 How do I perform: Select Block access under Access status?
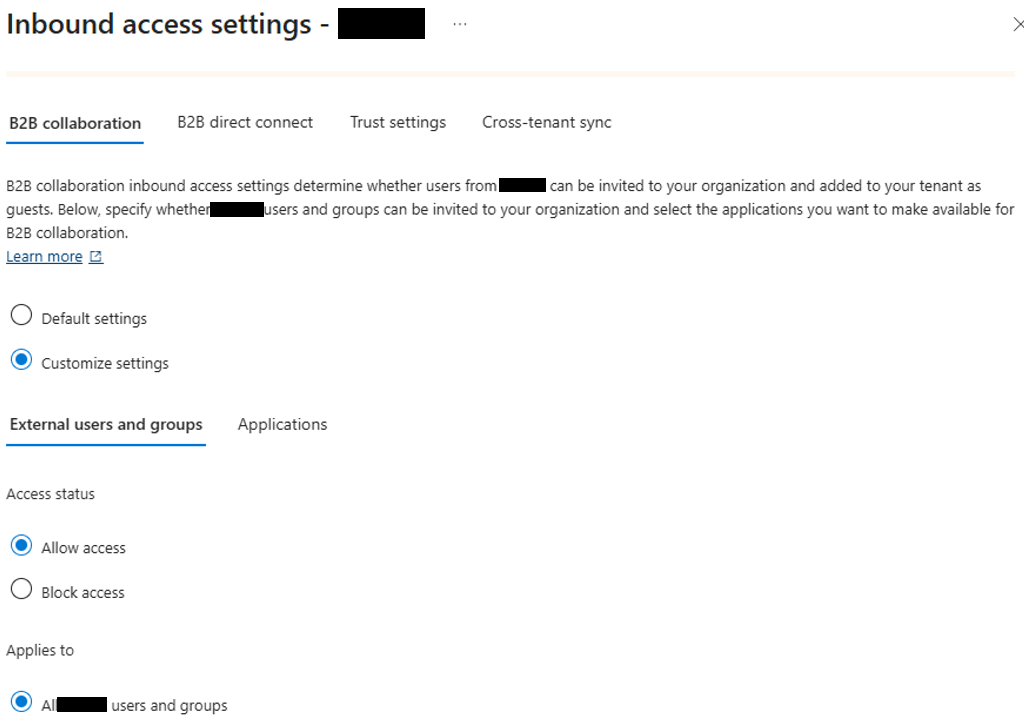pyautogui.click(x=22, y=588)
